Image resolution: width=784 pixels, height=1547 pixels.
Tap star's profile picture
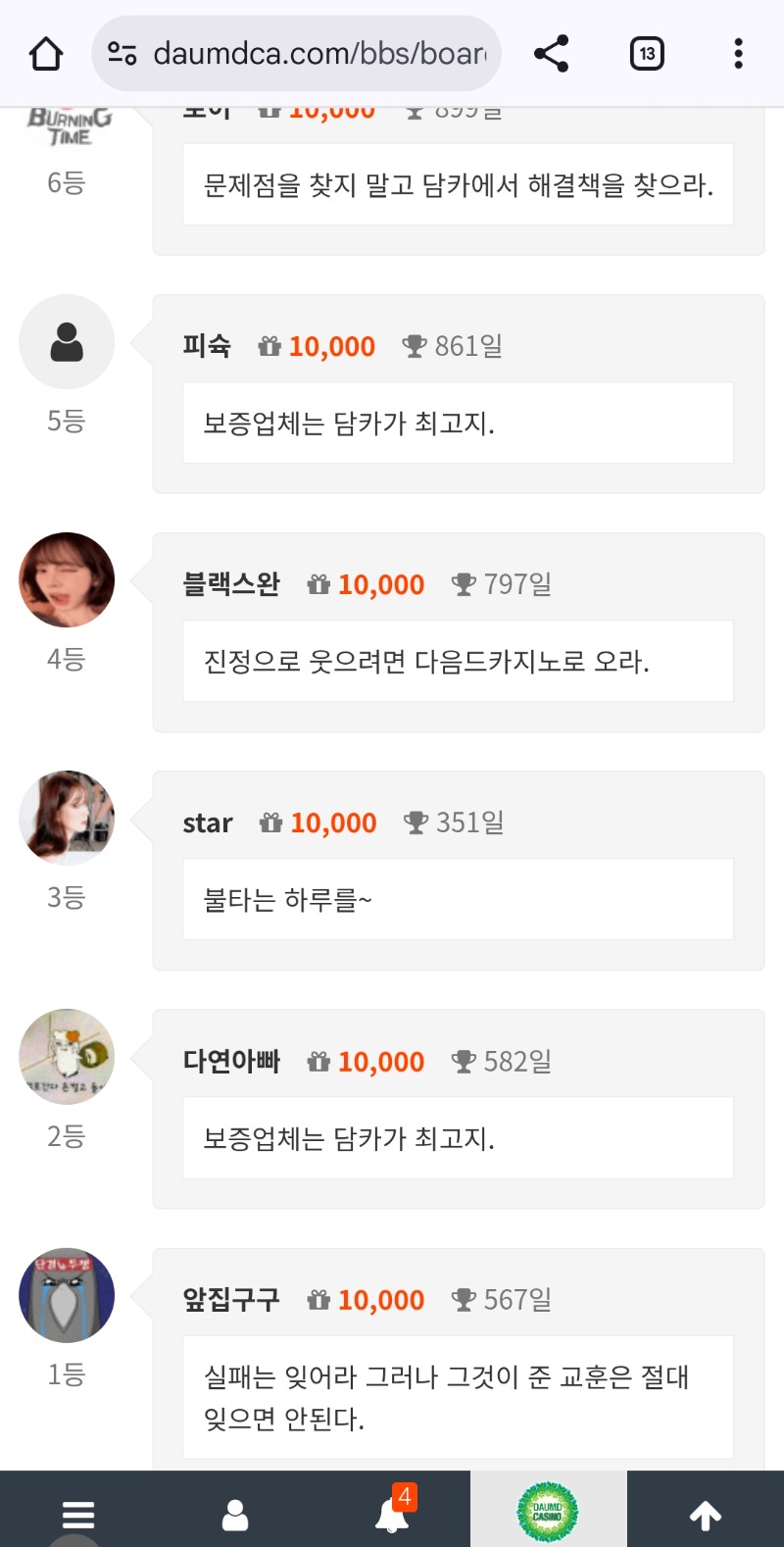coord(67,819)
